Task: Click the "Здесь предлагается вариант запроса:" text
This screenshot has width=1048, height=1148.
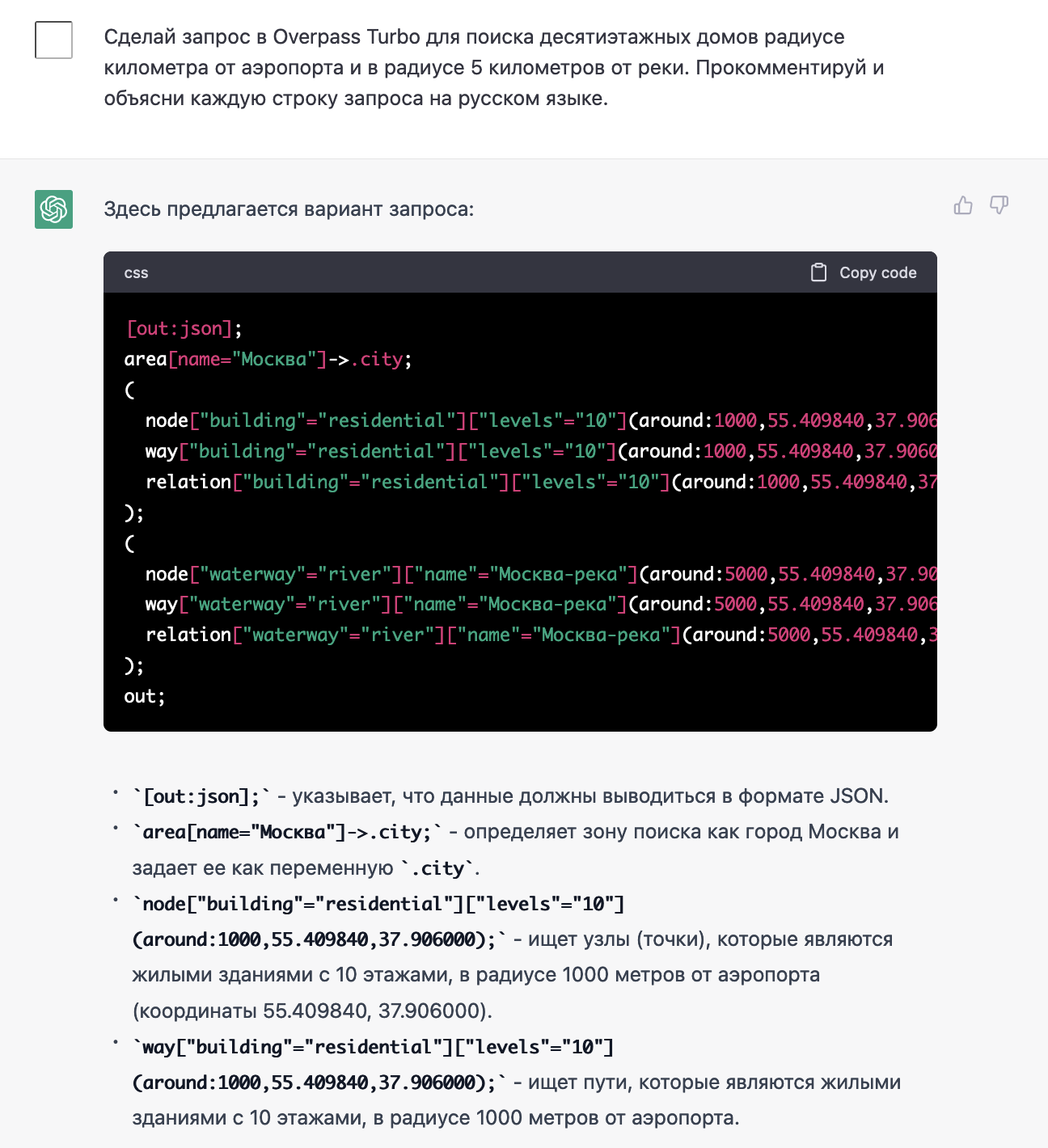Action: pyautogui.click(x=289, y=209)
